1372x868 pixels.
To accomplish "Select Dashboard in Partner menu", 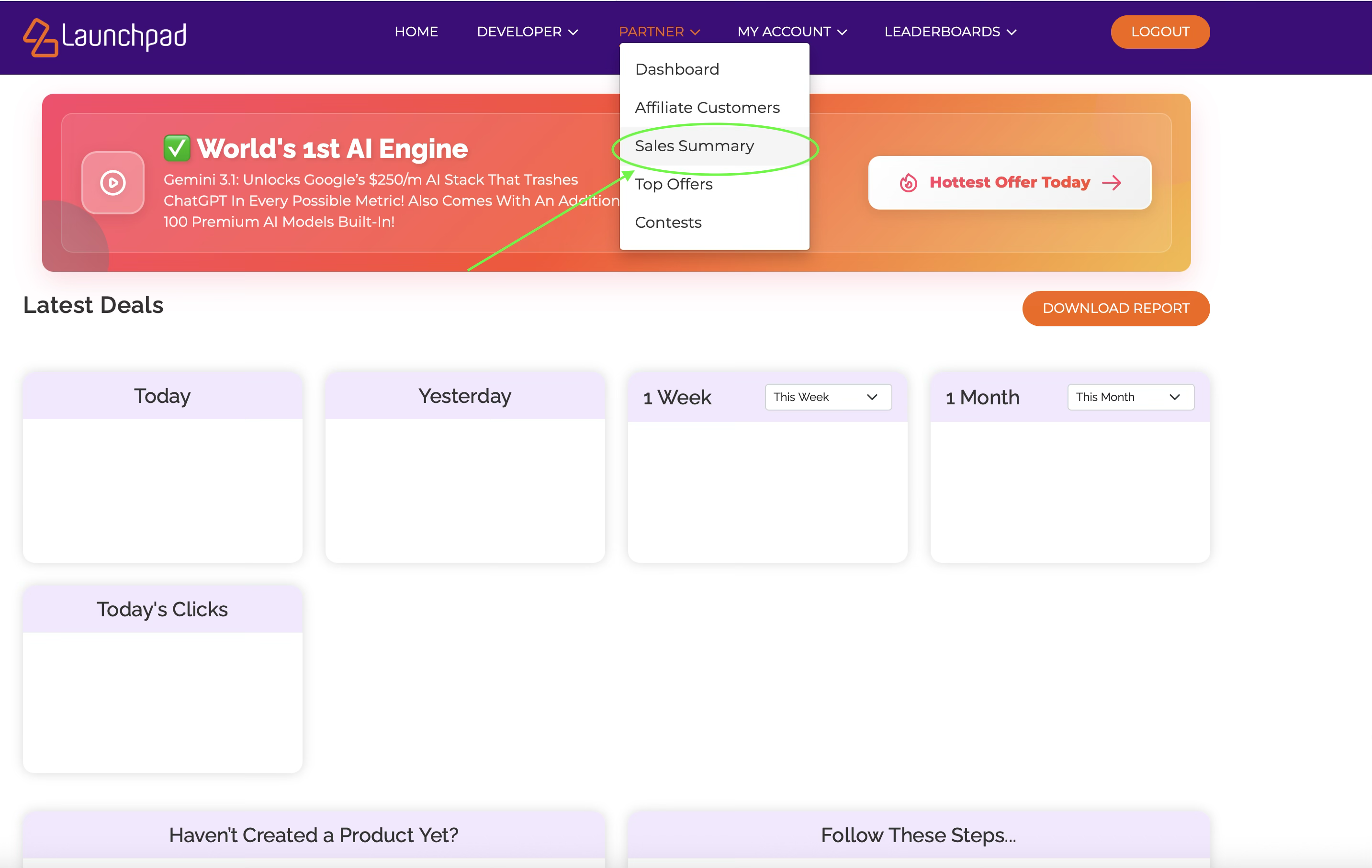I will pyautogui.click(x=714, y=69).
